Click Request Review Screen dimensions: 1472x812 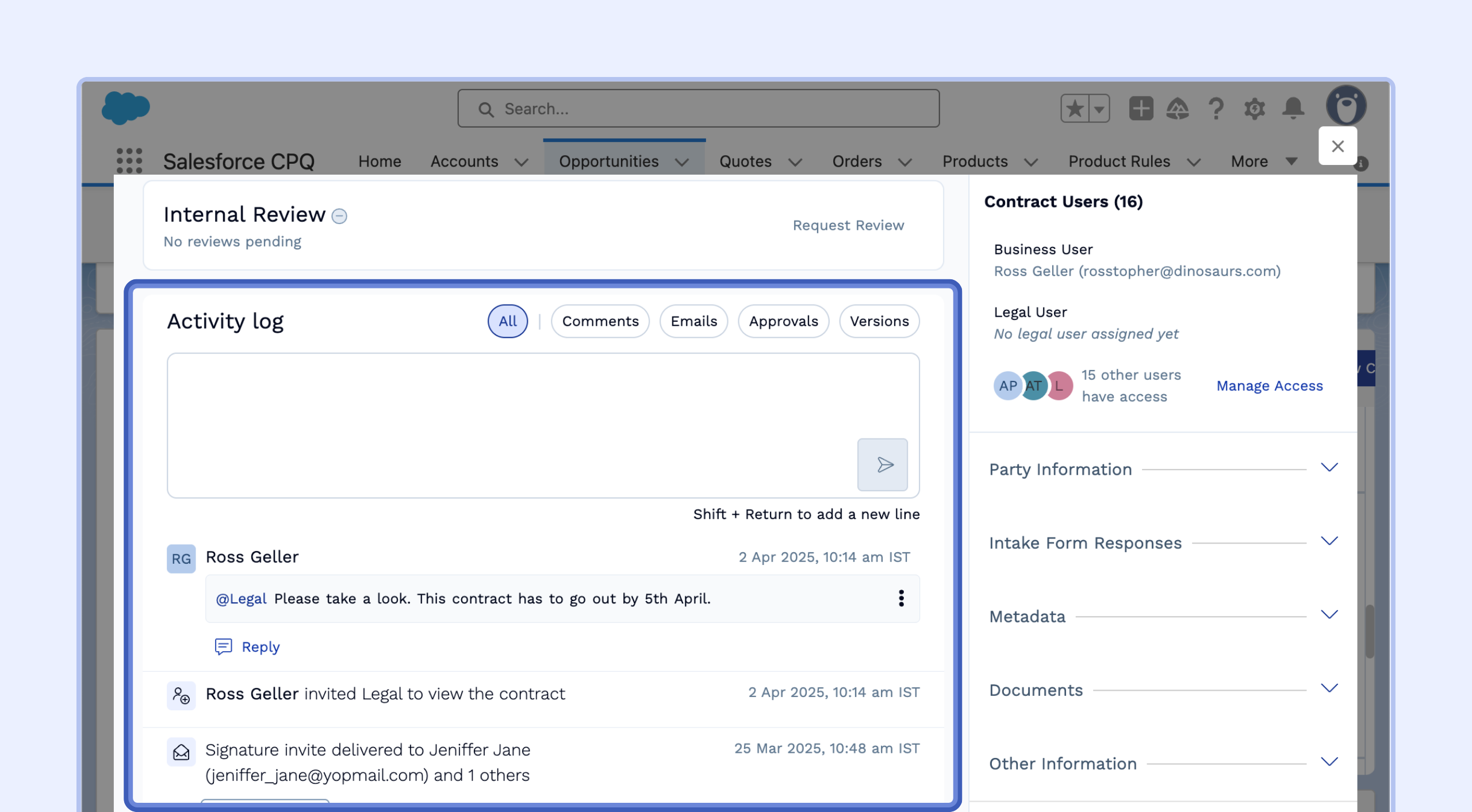pos(848,225)
